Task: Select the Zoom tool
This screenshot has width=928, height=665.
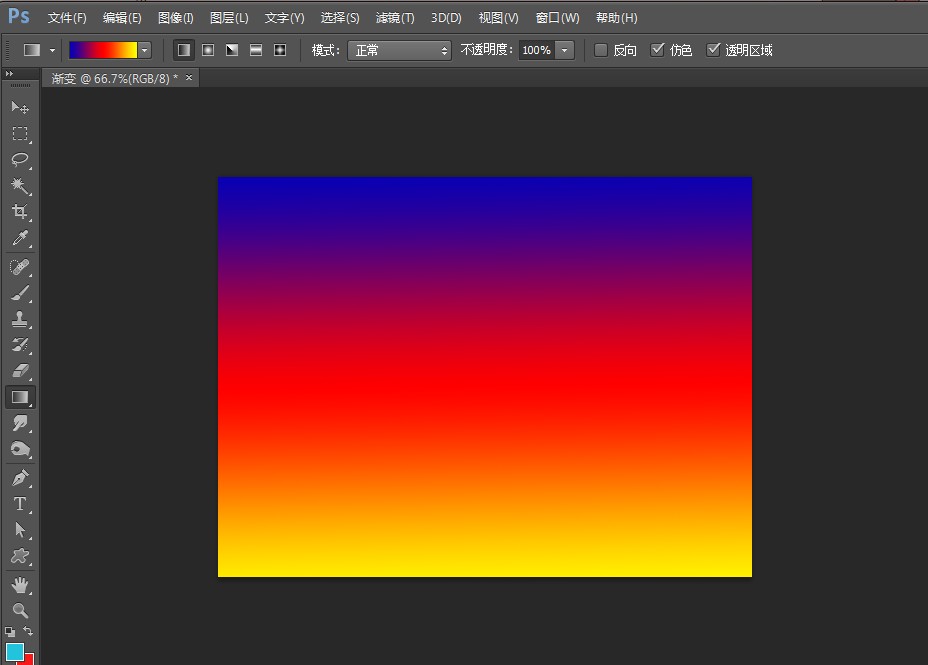Action: pos(20,610)
